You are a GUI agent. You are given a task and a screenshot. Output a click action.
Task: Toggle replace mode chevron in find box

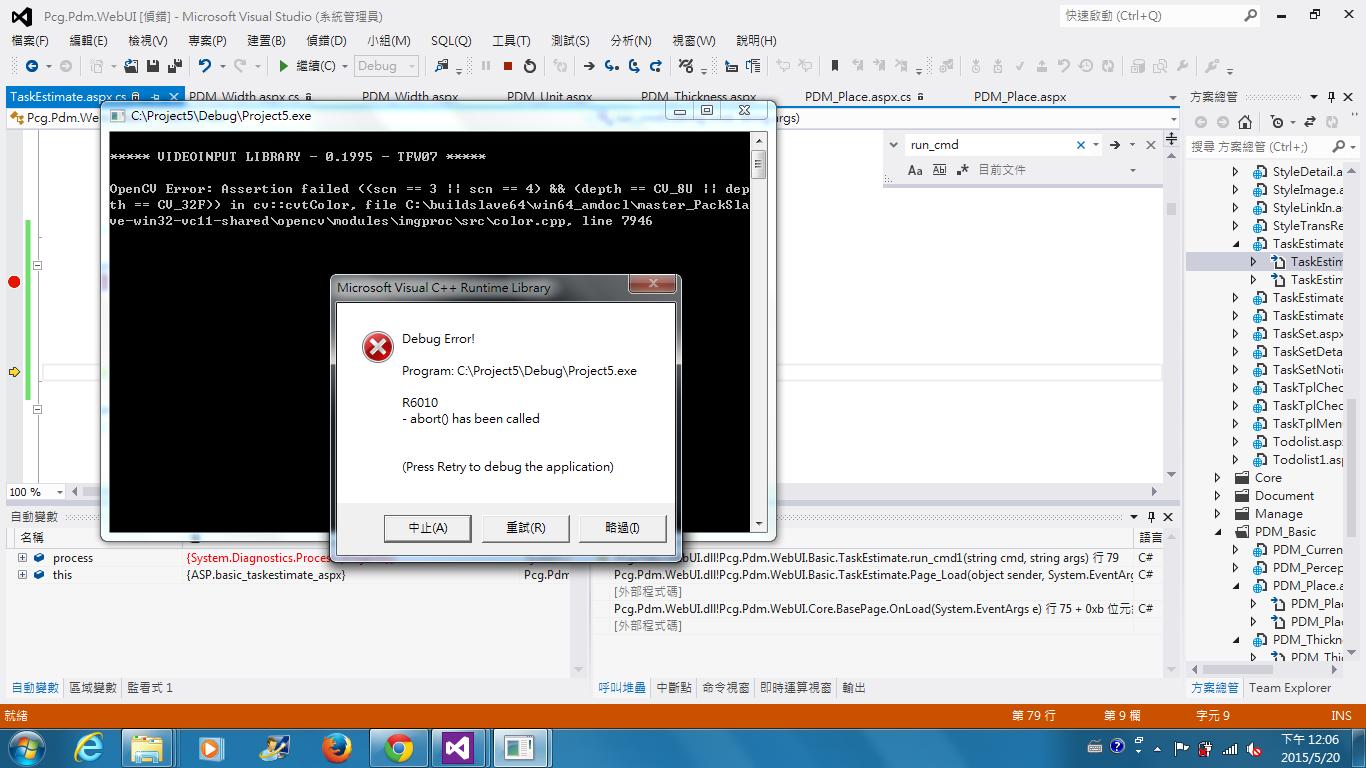[x=893, y=145]
